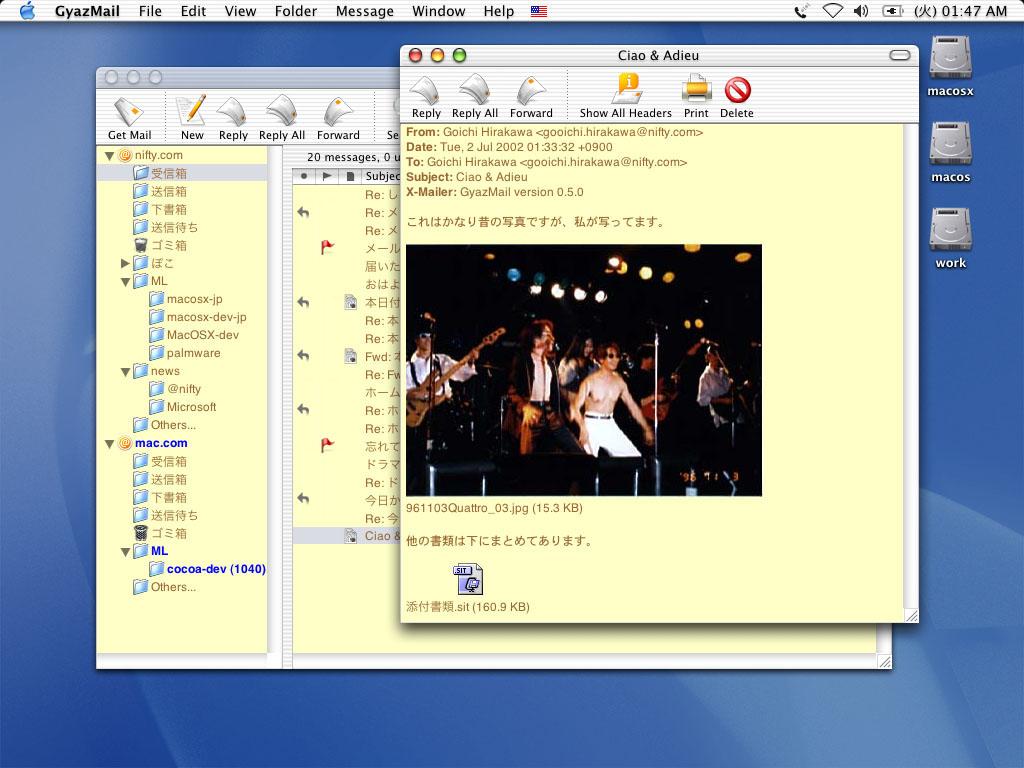The height and width of the screenshot is (768, 1024).
Task: Click flagged メール message row
Action: [346, 248]
